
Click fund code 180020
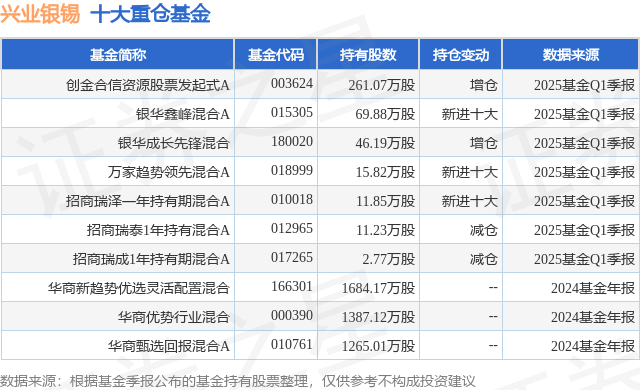pos(292,142)
